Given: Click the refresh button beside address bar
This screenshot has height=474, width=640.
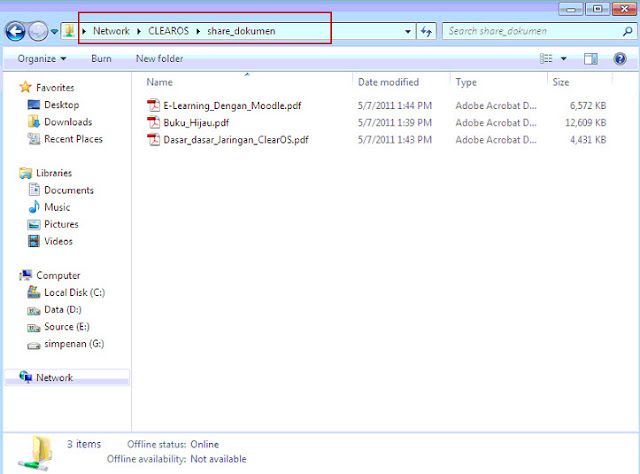Looking at the screenshot, I should click(x=427, y=31).
